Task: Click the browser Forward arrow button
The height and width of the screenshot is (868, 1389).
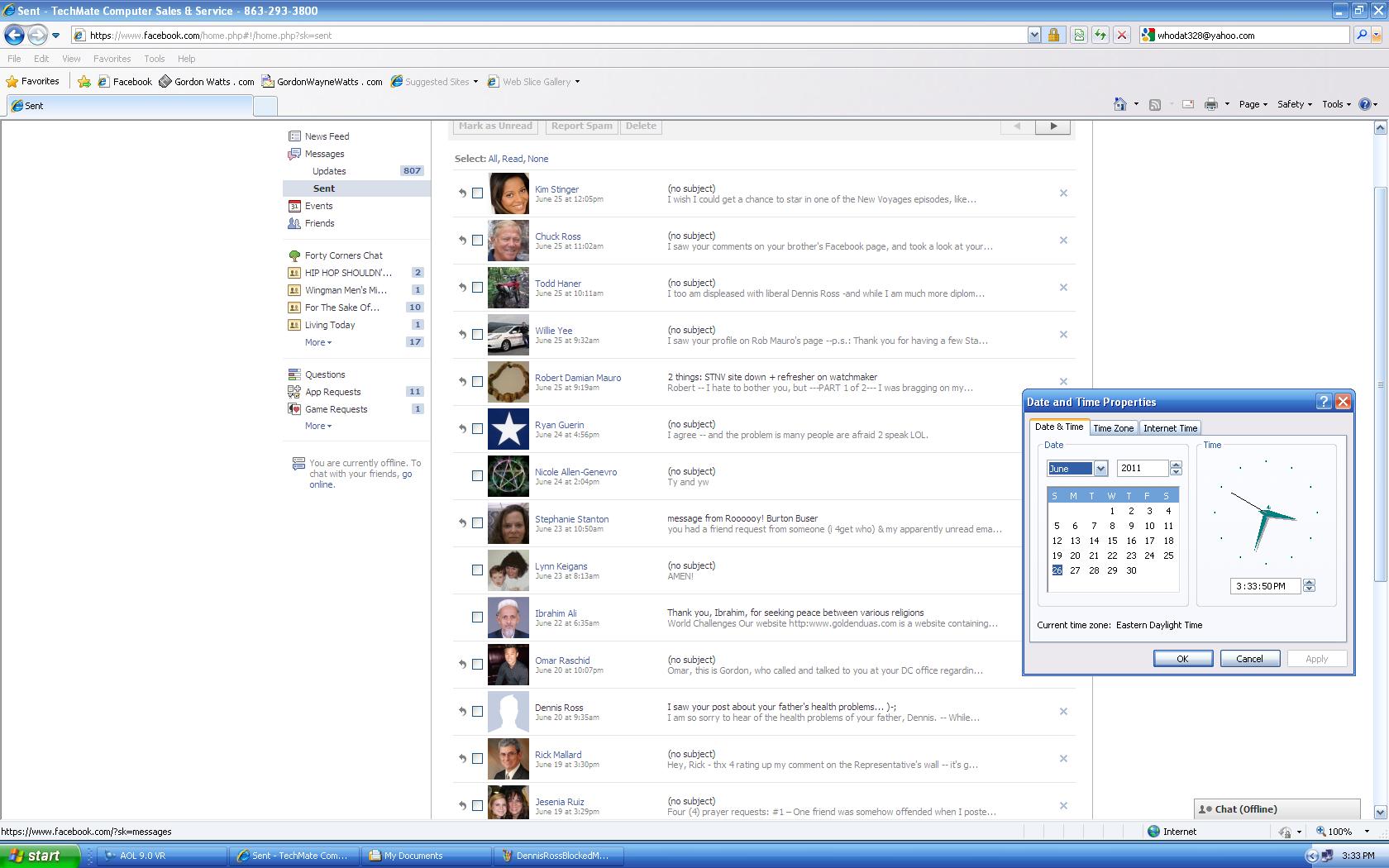Action: 37,35
